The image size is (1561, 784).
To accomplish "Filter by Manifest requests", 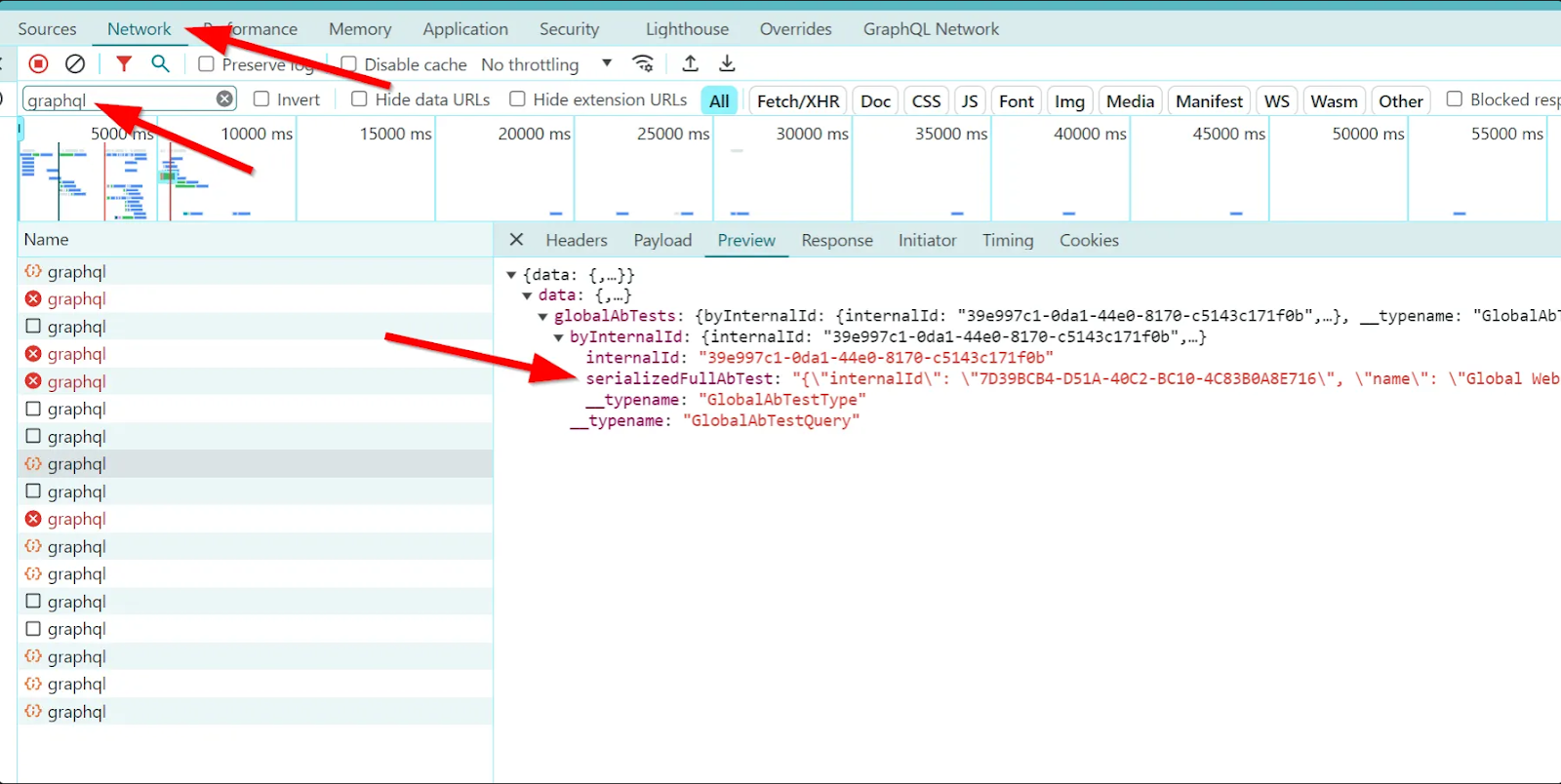I will [x=1209, y=100].
